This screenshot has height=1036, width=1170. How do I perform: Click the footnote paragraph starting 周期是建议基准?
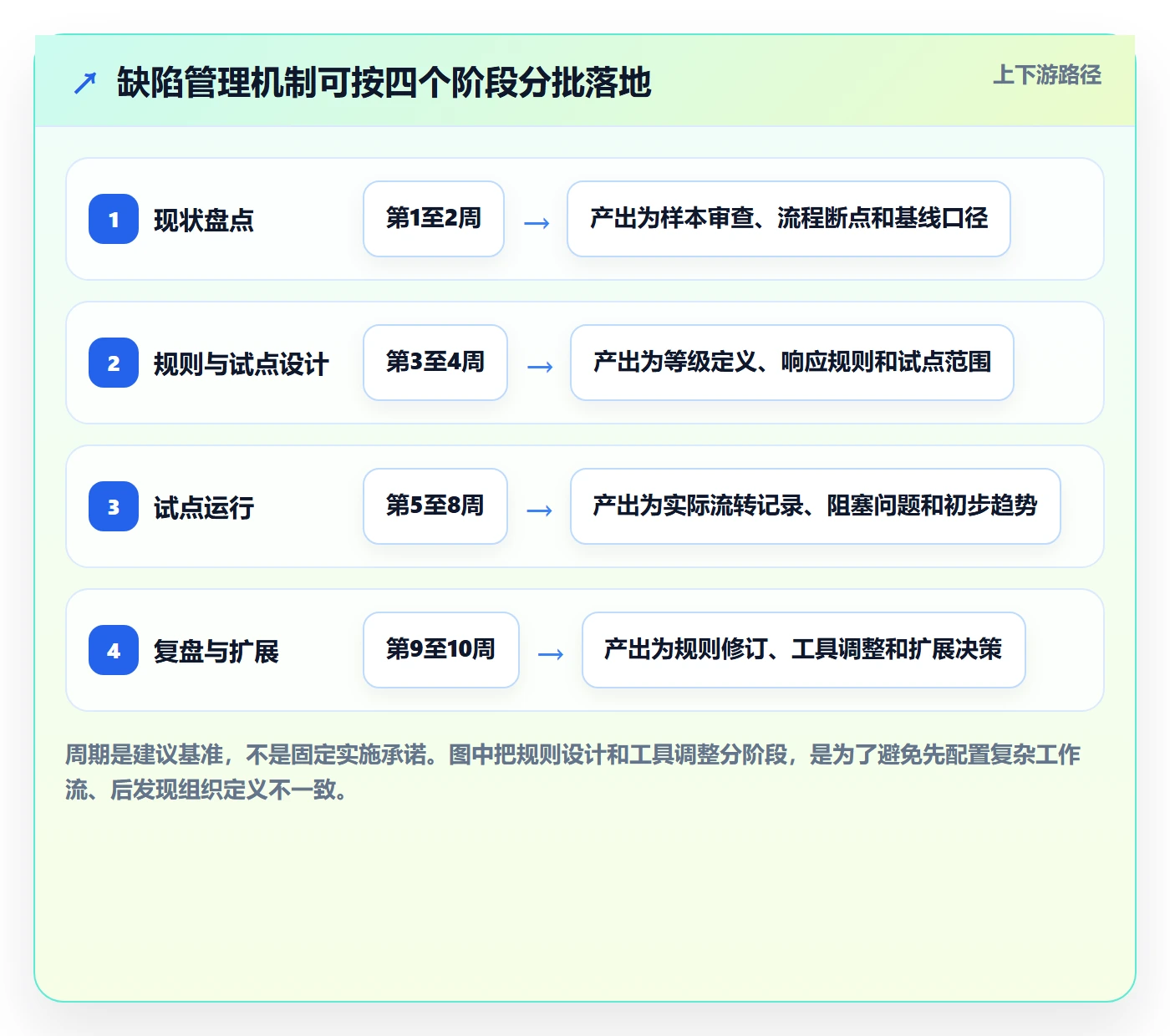coord(573,772)
